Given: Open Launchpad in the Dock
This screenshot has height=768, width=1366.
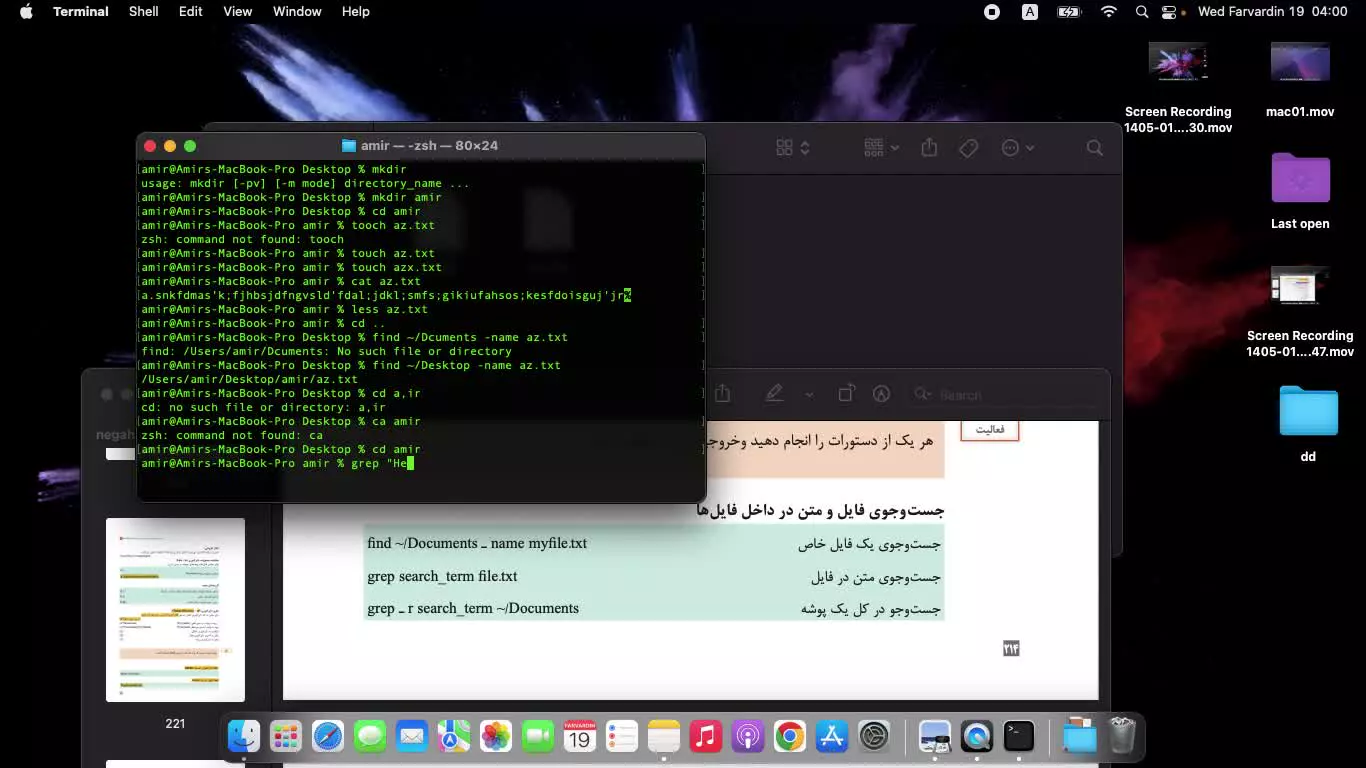Looking at the screenshot, I should pos(286,737).
